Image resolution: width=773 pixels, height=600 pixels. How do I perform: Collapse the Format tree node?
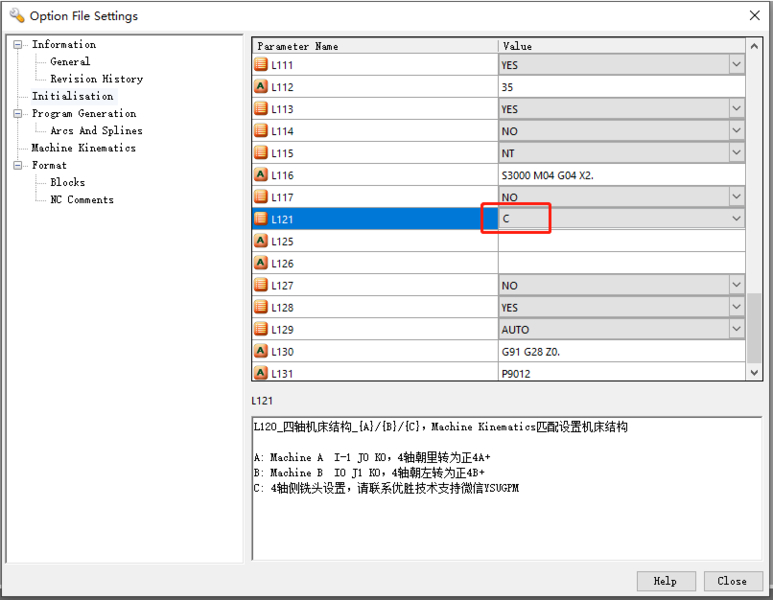pyautogui.click(x=19, y=166)
